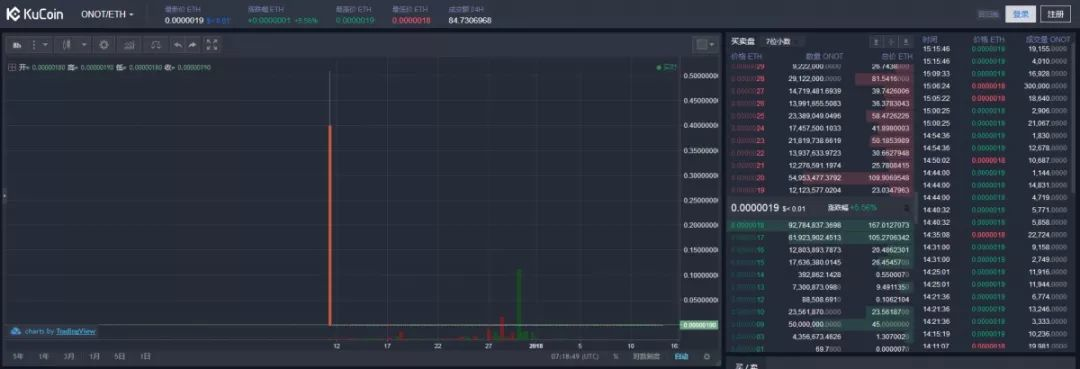Enter fullscreen chart mode
Image resolution: width=1080 pixels, height=369 pixels.
pos(212,45)
